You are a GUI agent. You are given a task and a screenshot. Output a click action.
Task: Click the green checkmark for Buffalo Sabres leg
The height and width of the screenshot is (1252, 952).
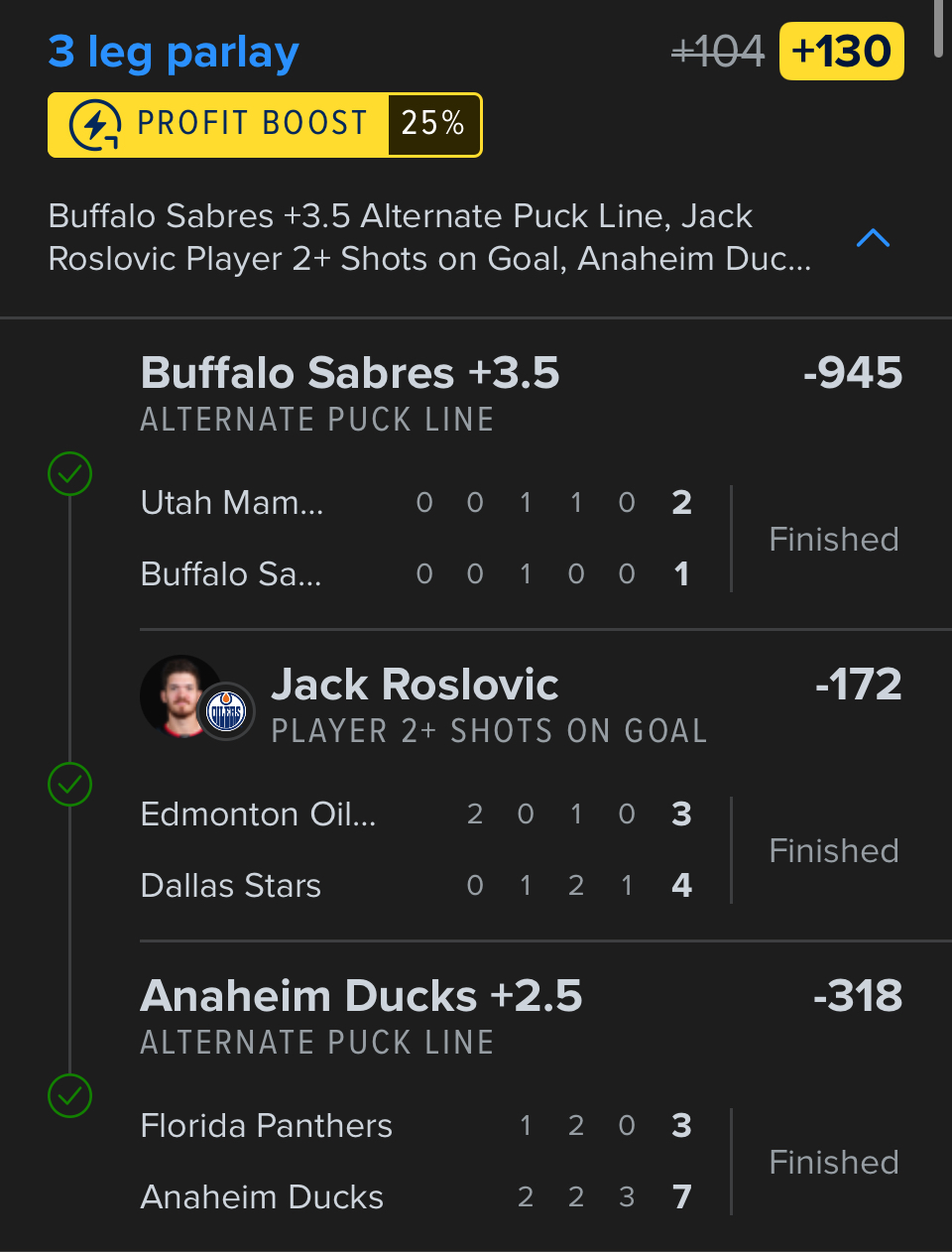tap(69, 474)
